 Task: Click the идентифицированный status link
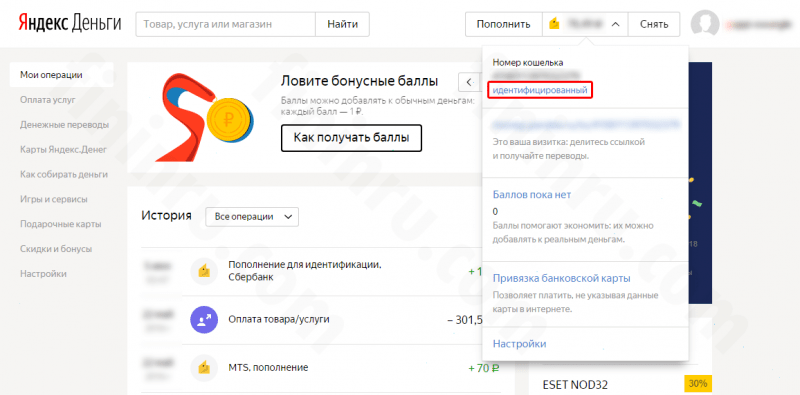click(540, 90)
